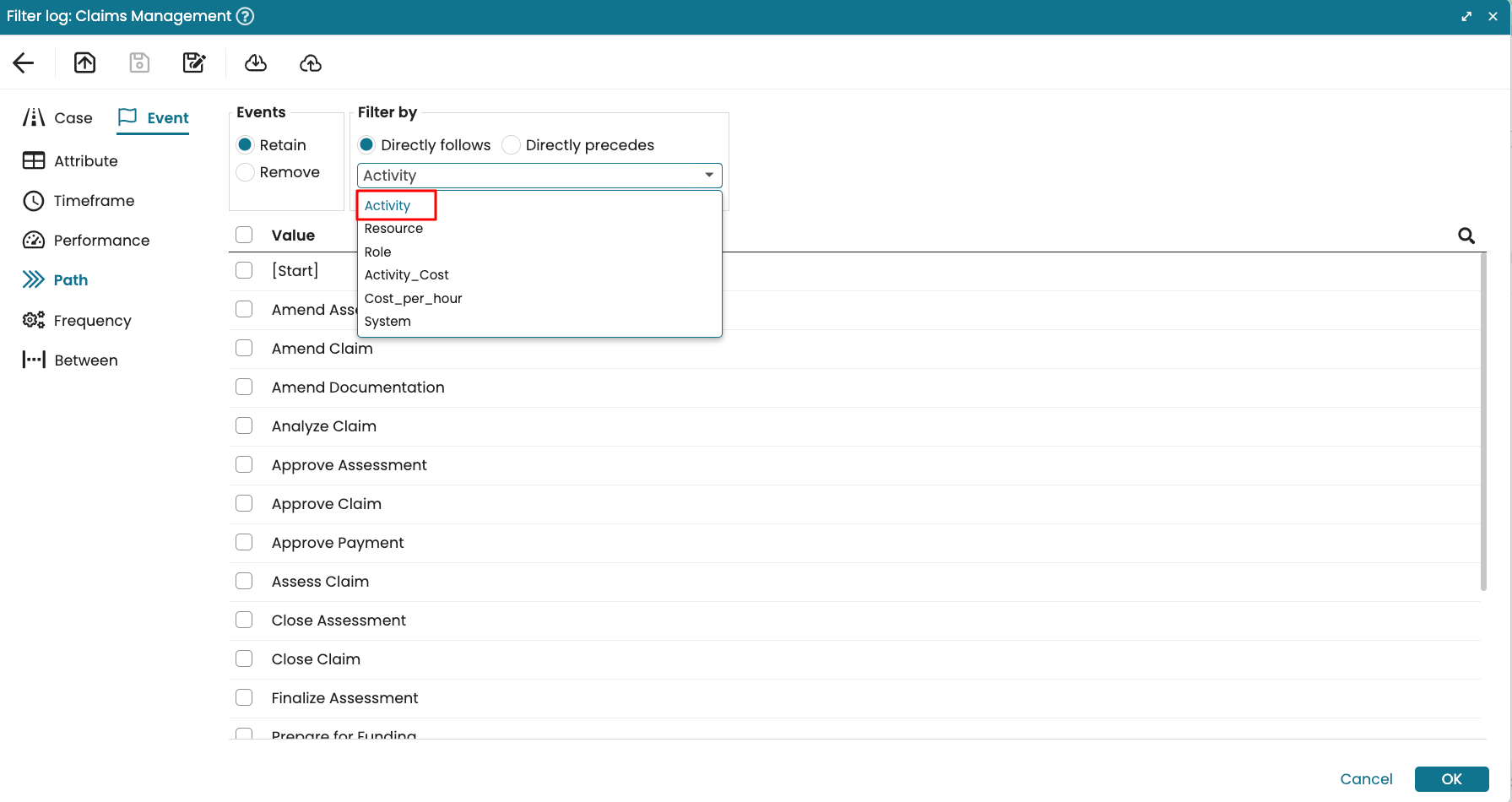
Task: Click the cloud upload icon
Action: [x=311, y=62]
